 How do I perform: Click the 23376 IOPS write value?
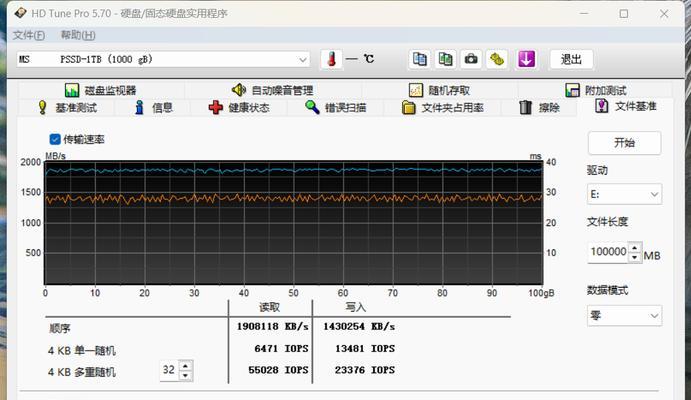tap(365, 370)
